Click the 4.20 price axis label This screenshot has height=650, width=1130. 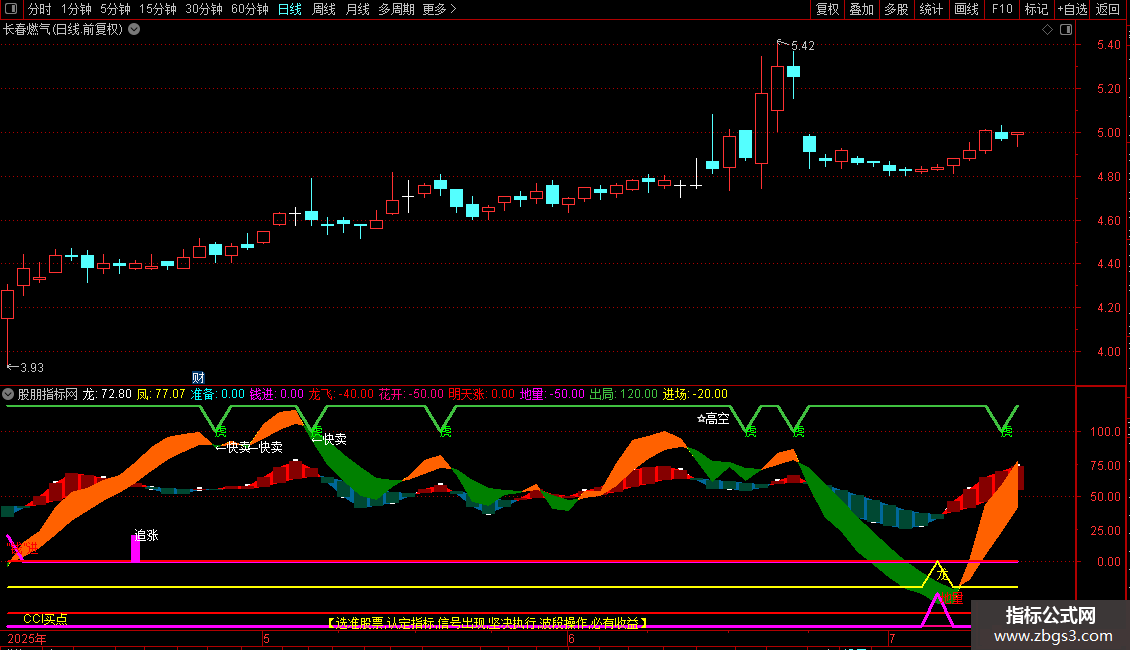pos(1108,308)
